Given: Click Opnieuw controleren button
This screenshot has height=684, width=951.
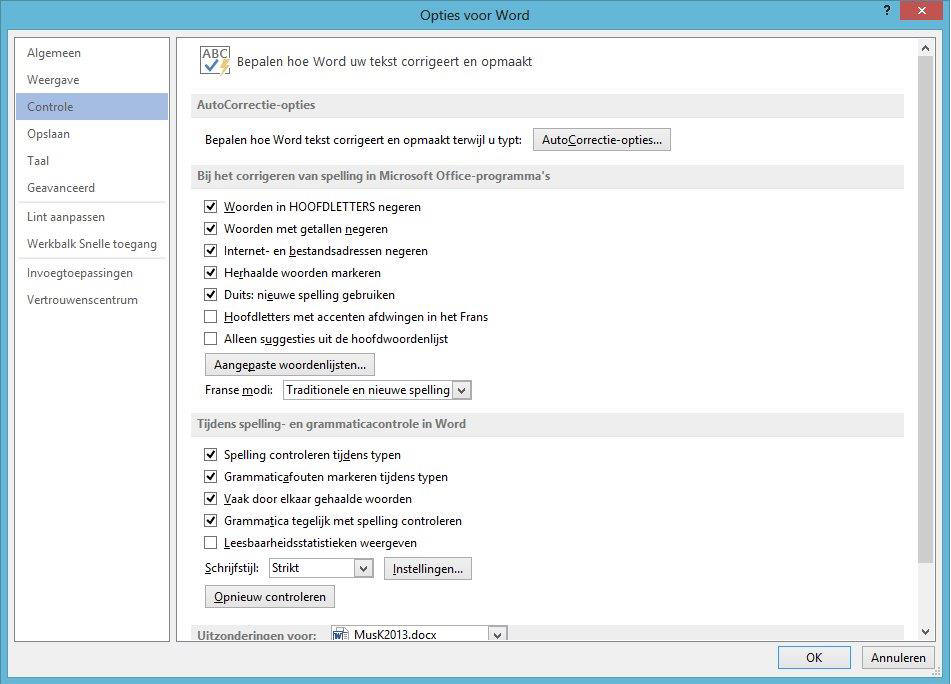Looking at the screenshot, I should (270, 597).
